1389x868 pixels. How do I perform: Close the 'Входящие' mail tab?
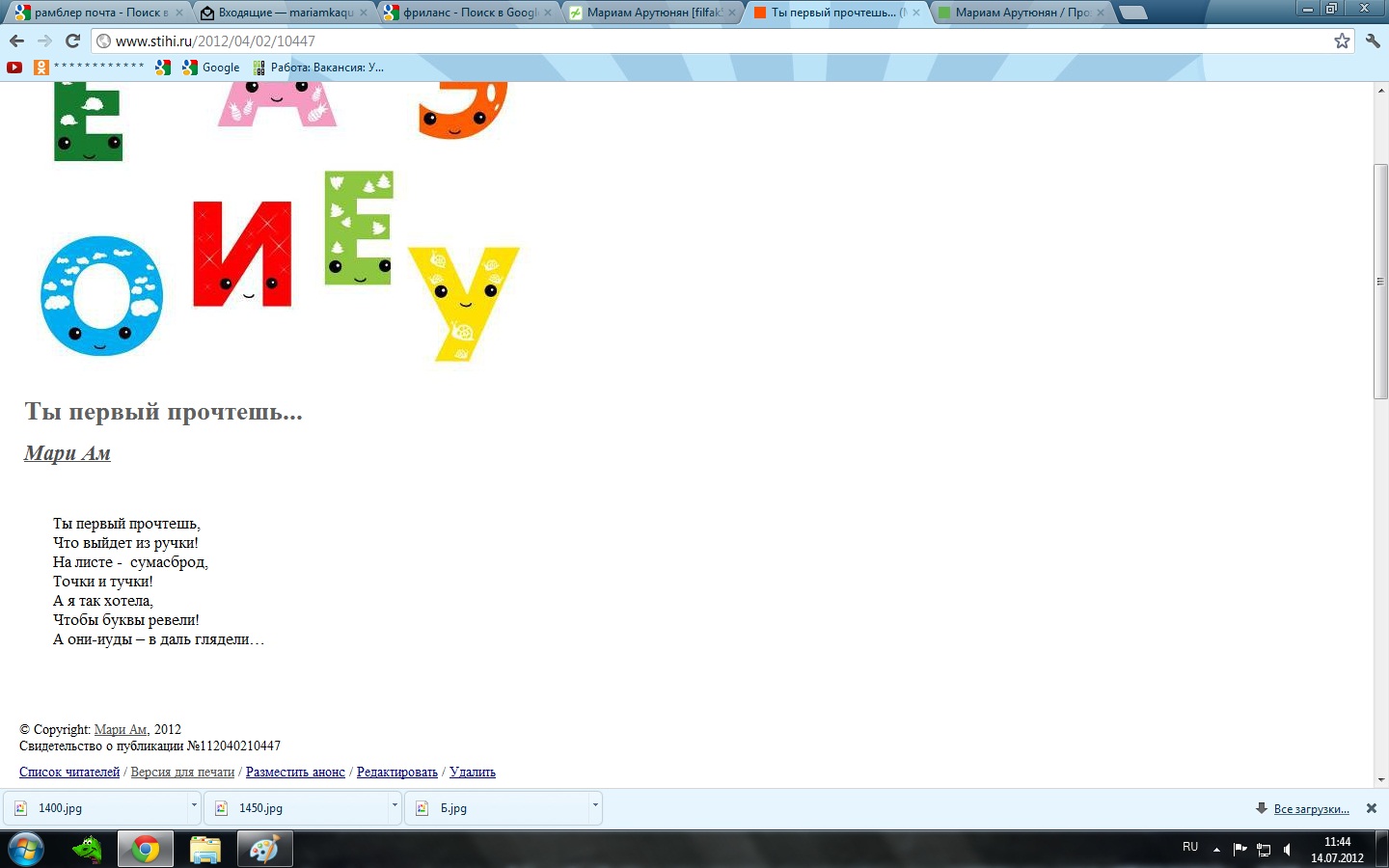pos(363,13)
